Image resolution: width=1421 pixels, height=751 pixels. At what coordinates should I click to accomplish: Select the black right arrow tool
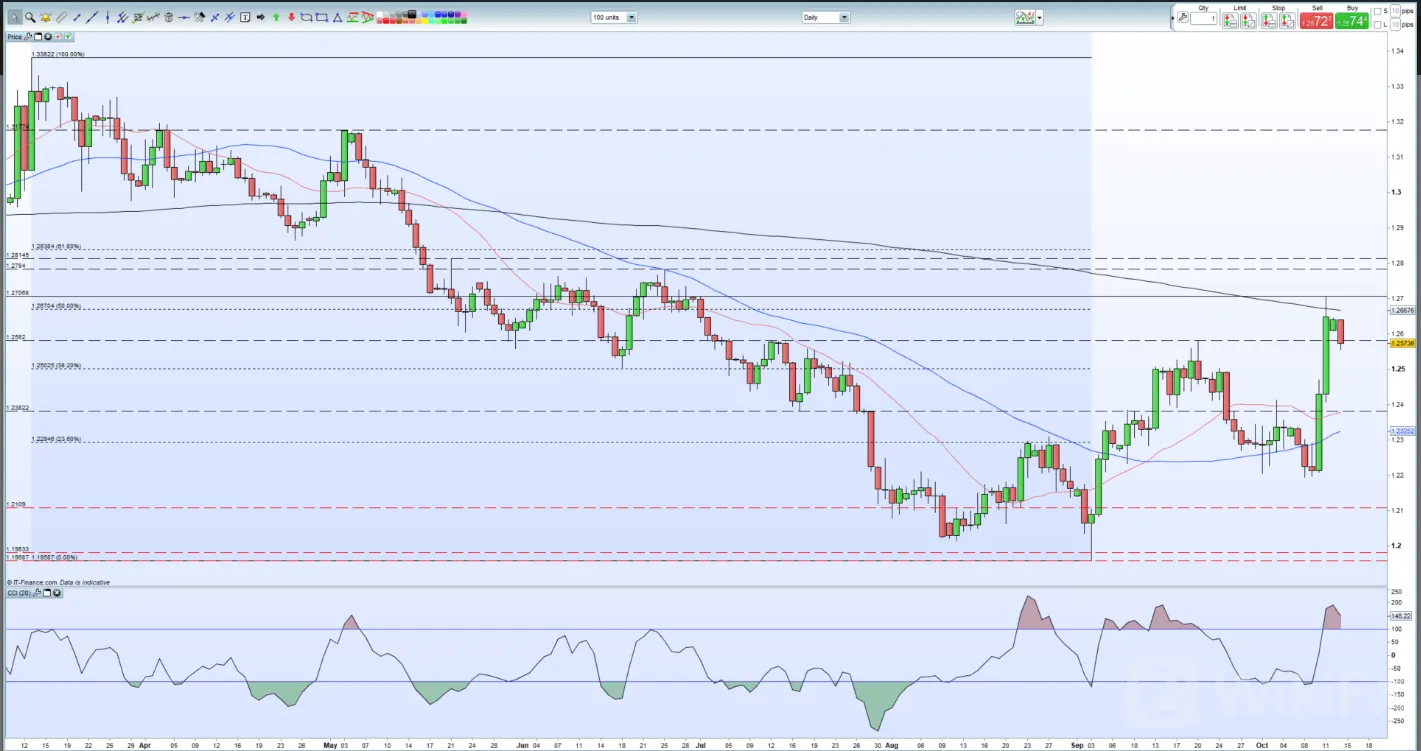point(260,17)
